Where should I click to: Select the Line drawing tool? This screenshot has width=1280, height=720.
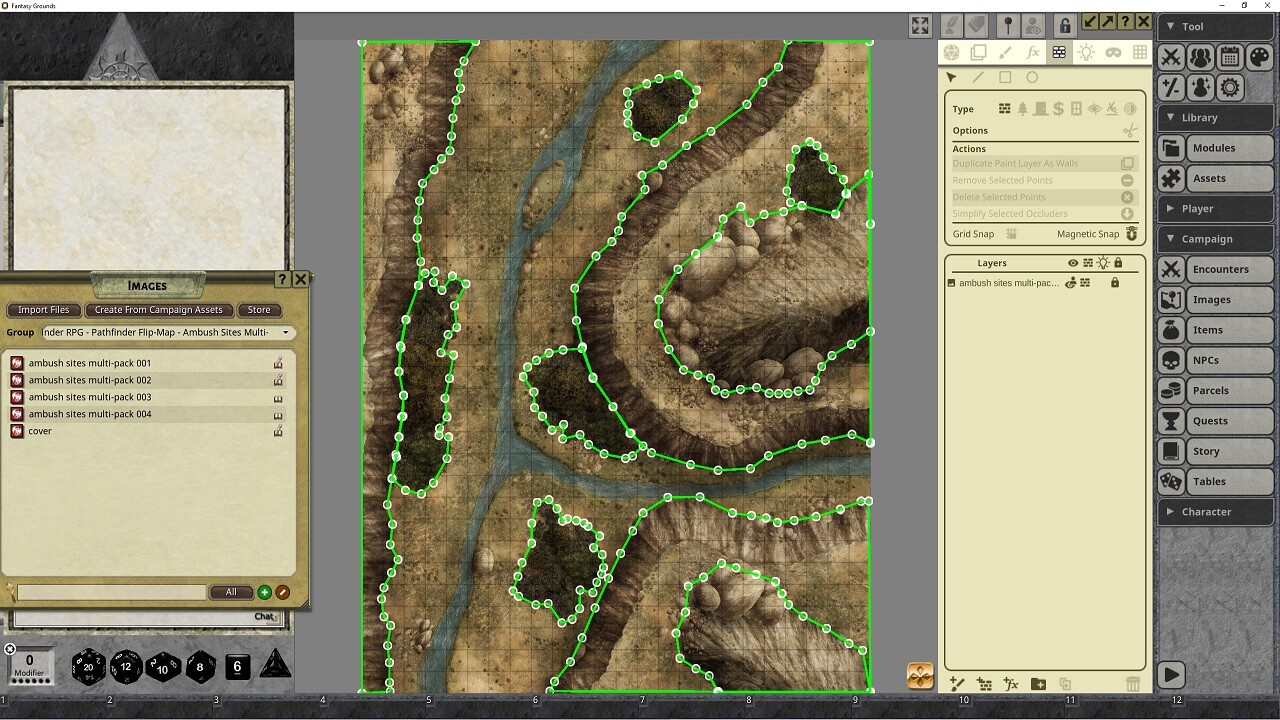coord(977,77)
